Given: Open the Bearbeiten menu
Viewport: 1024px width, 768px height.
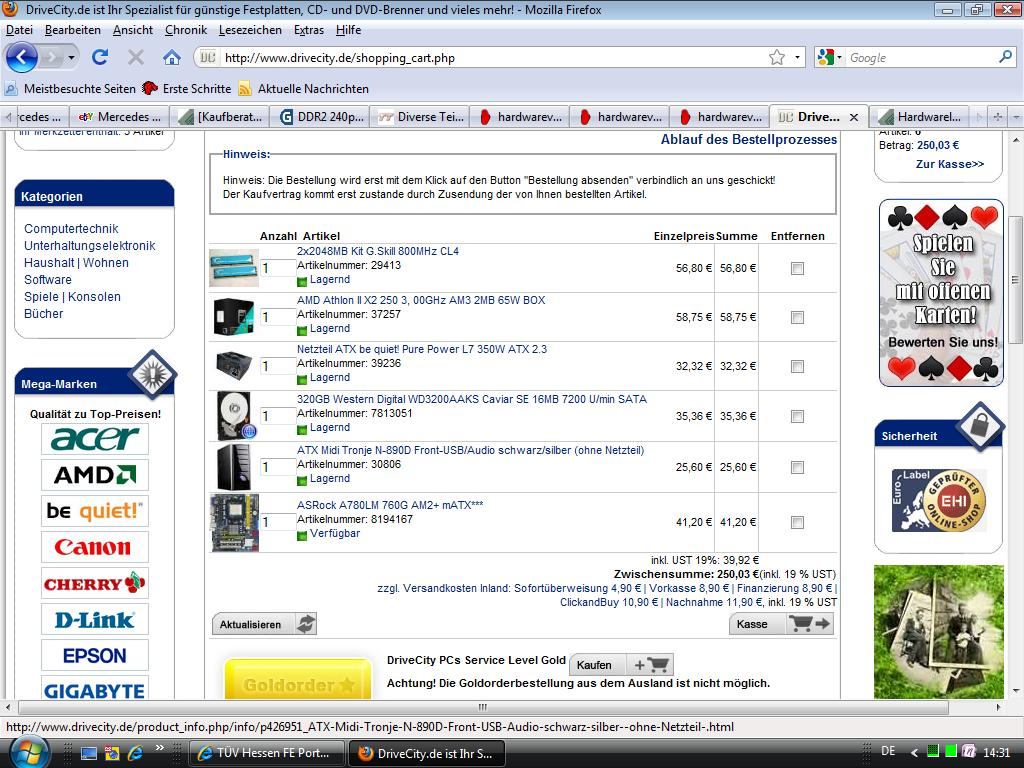Looking at the screenshot, I should [x=72, y=30].
